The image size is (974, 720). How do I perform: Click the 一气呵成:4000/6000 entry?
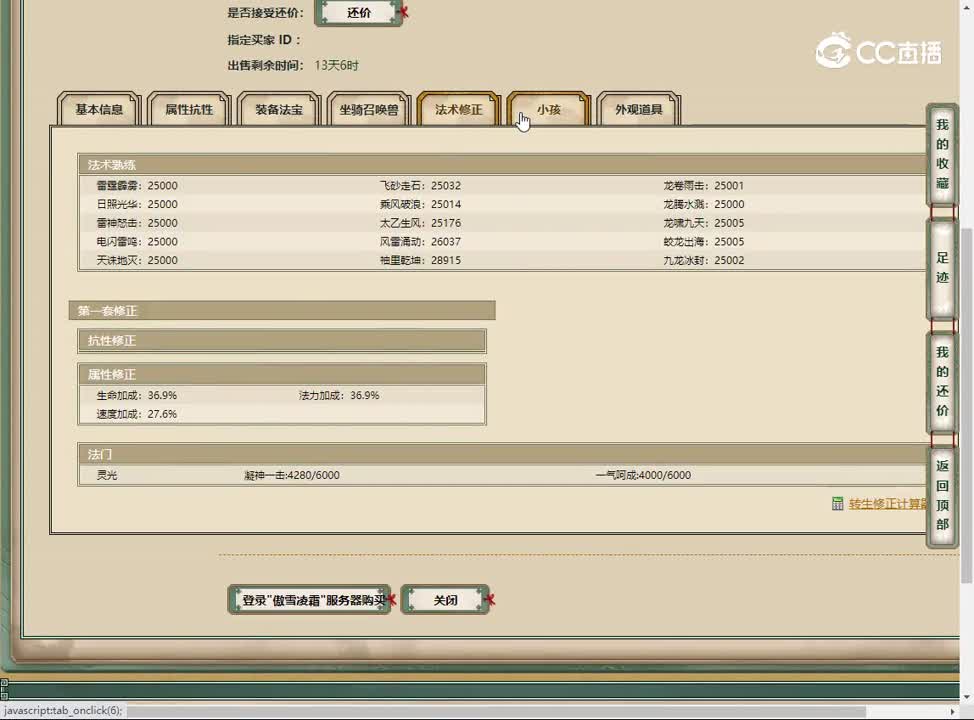tap(643, 475)
